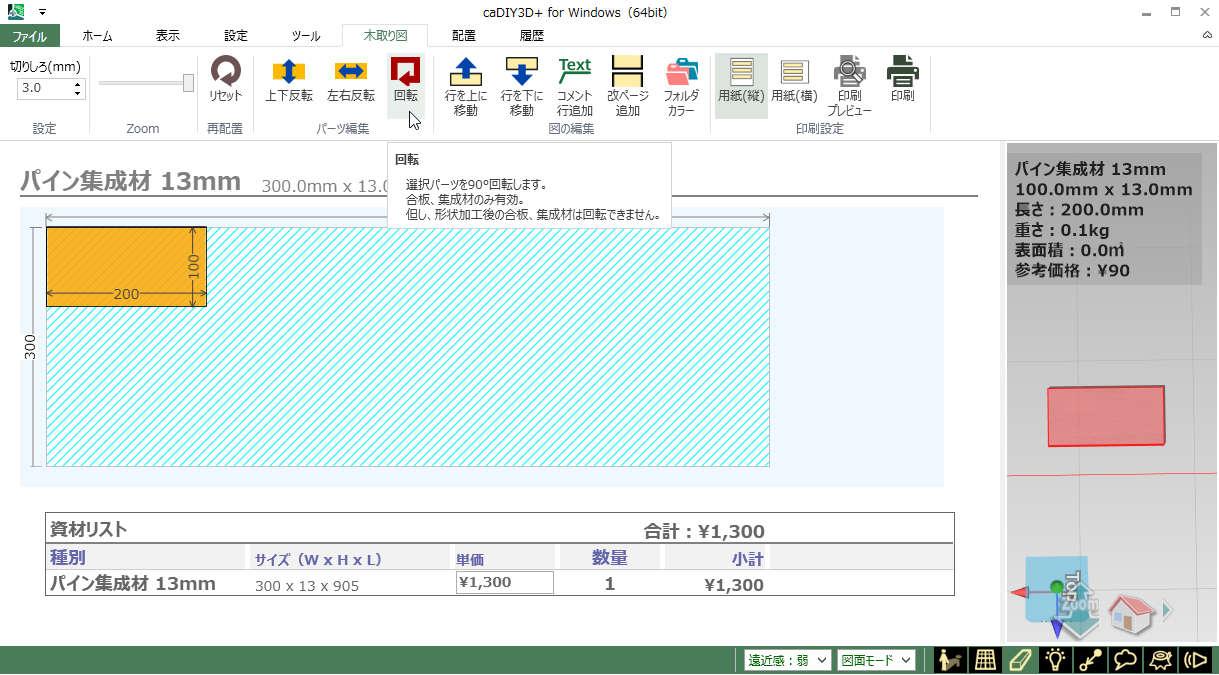1219x675 pixels.
Task: Increase the 切りしろ value with the up arrow
Action: (78, 84)
